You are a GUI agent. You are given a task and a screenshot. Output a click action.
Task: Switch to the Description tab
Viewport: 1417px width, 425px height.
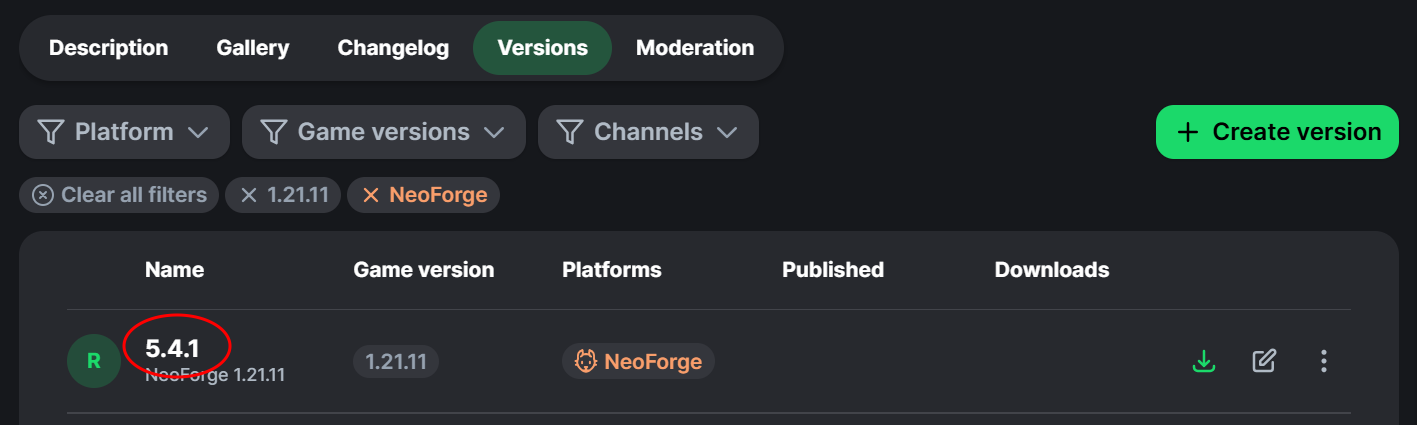pyautogui.click(x=108, y=48)
